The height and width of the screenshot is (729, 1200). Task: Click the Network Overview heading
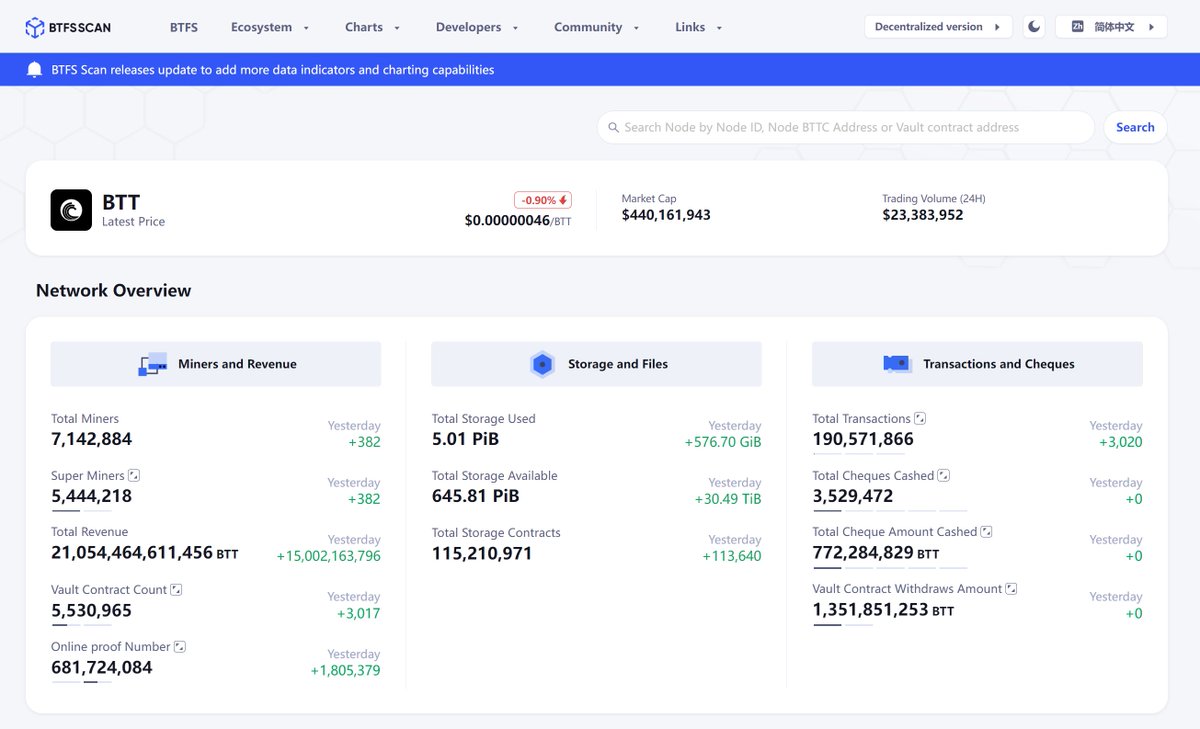[x=114, y=291]
